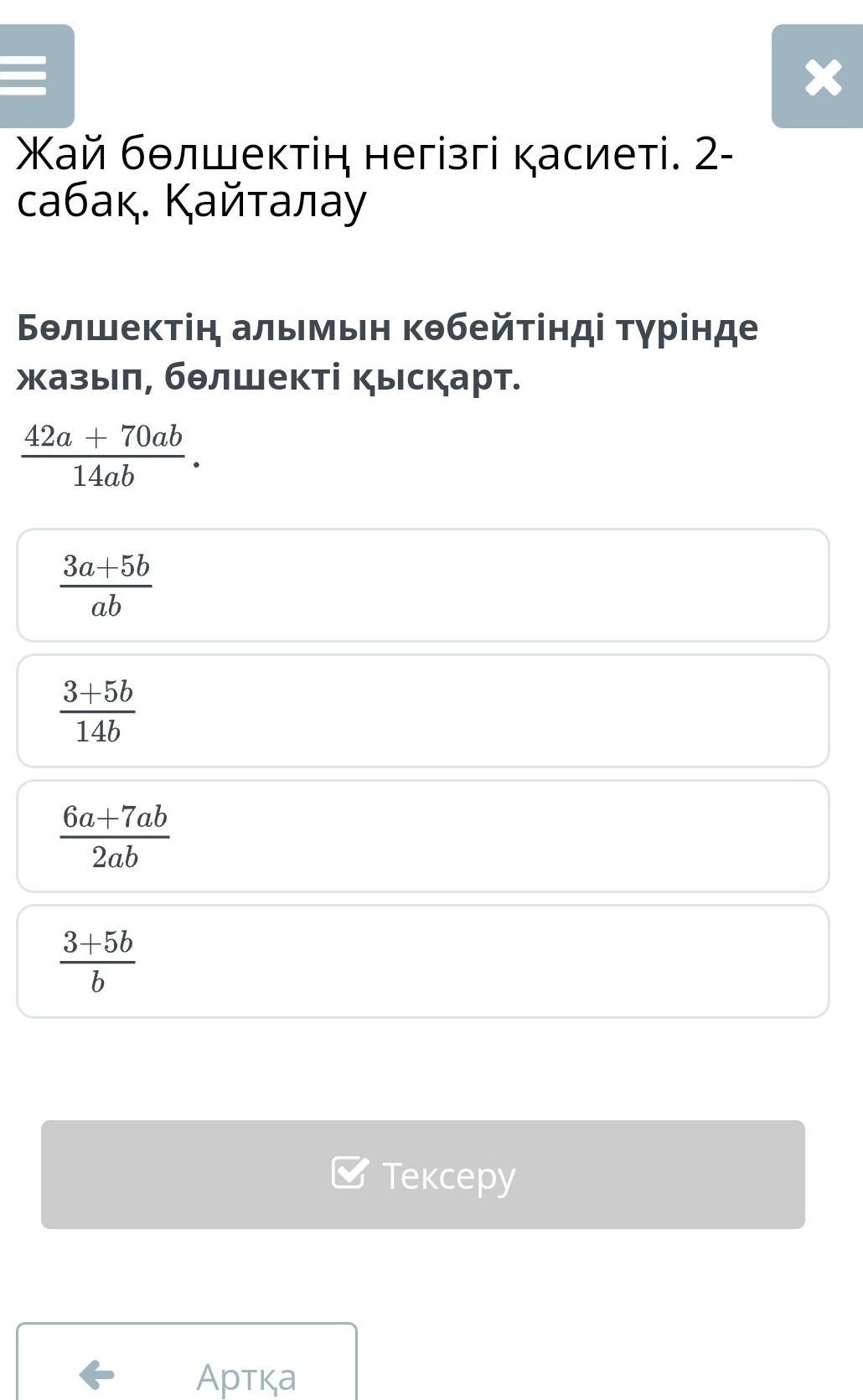Click the Тексеру label text
This screenshot has width=863, height=1400.
click(448, 1175)
